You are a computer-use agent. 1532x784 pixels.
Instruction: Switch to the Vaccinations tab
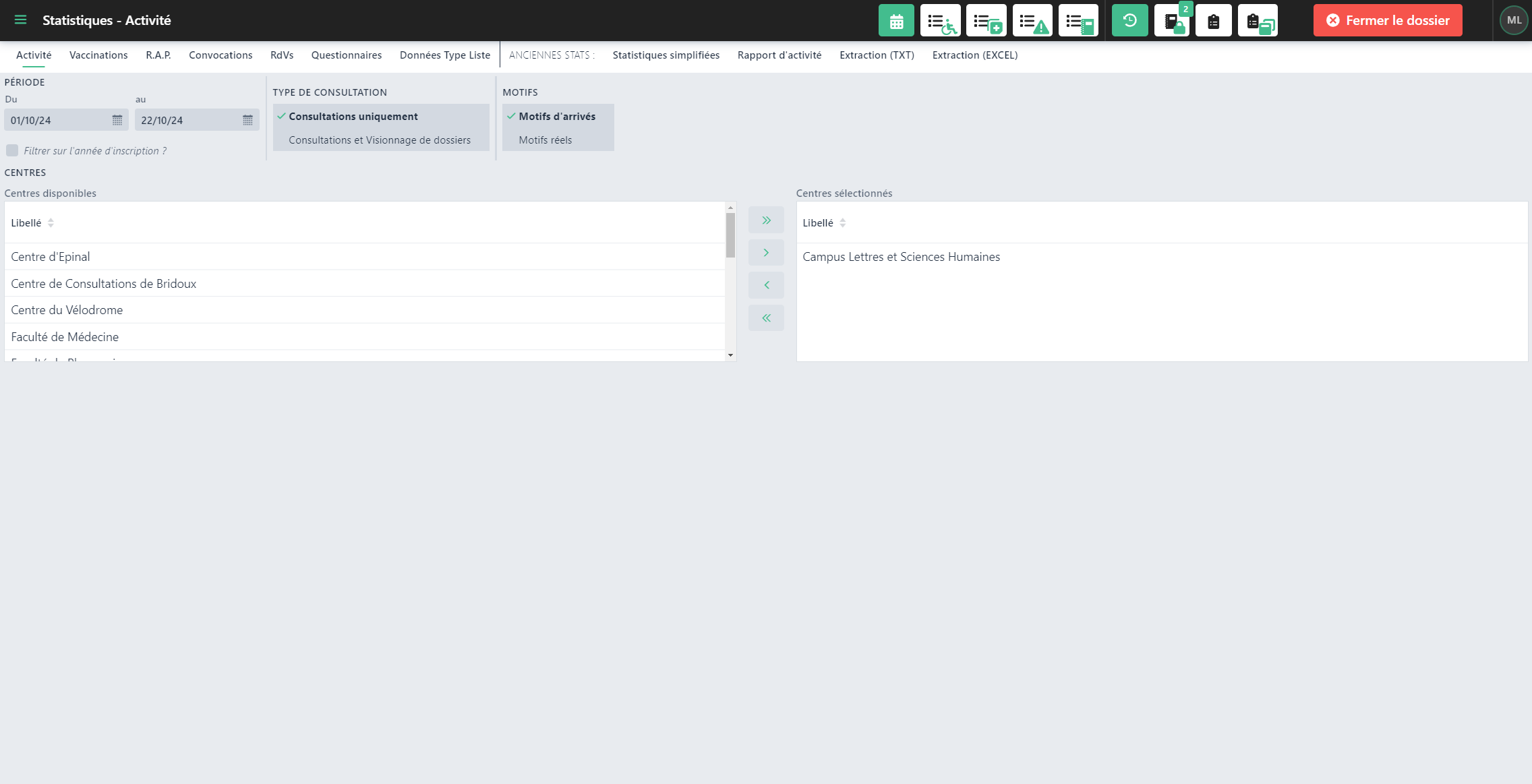98,55
